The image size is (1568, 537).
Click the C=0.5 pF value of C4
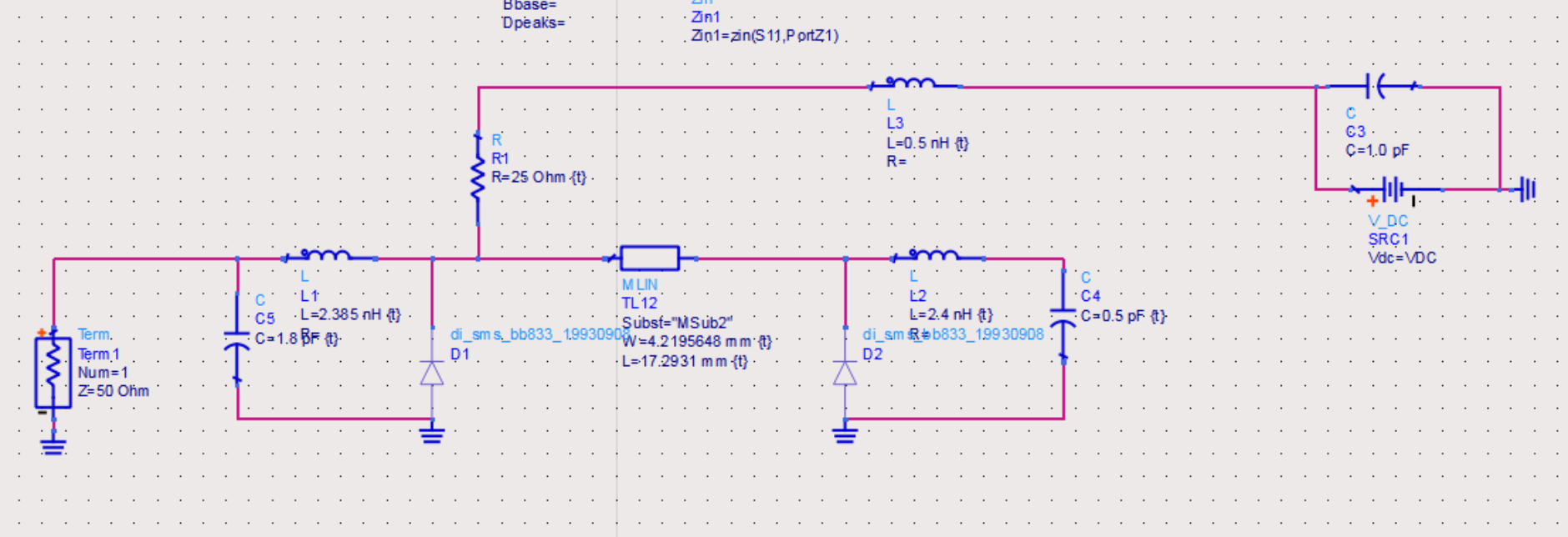pyautogui.click(x=1123, y=316)
